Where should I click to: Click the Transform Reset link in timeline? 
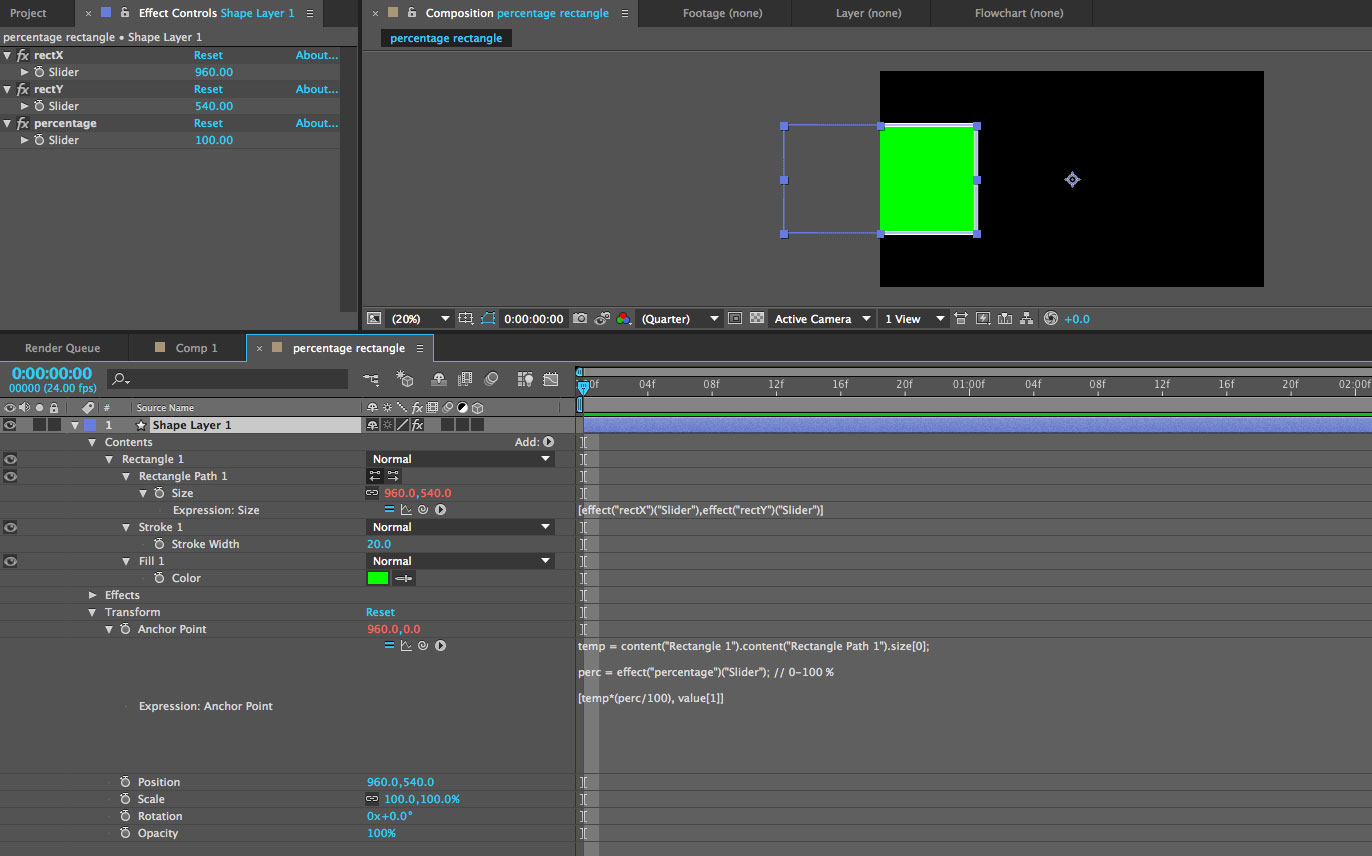pyautogui.click(x=380, y=612)
